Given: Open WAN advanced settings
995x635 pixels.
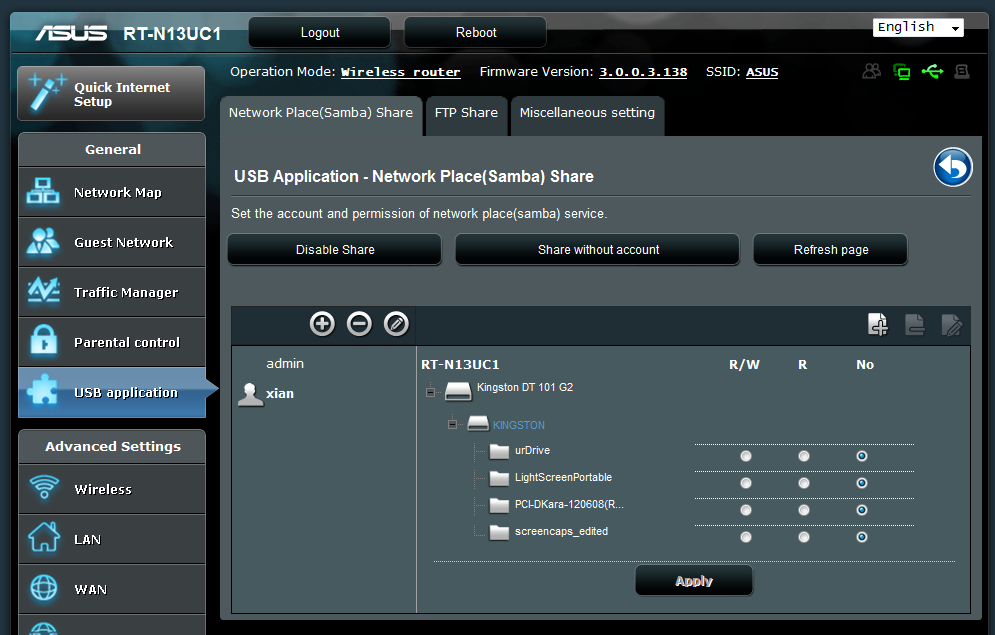Looking at the screenshot, I should click(x=112, y=589).
